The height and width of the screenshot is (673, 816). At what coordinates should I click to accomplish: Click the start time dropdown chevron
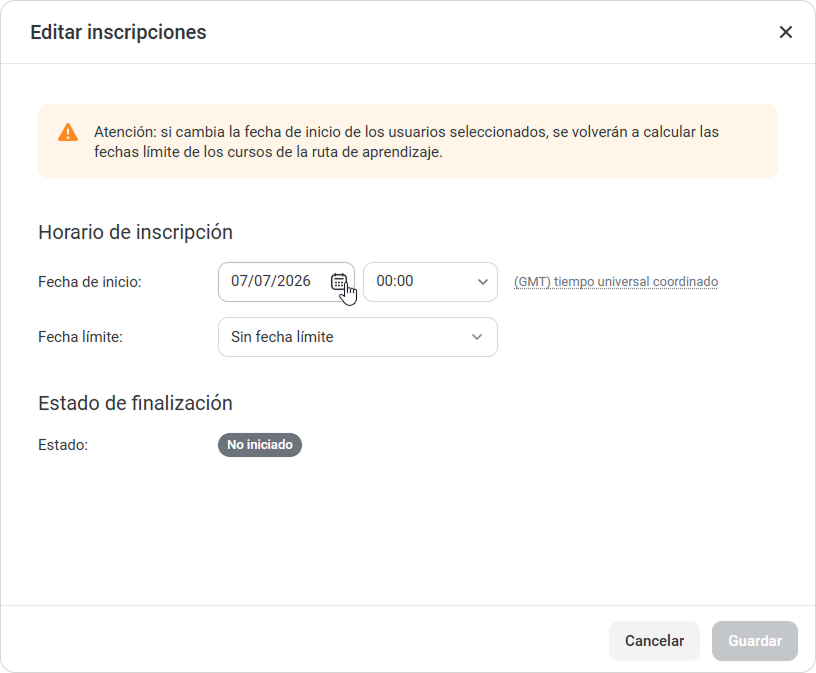(x=482, y=282)
